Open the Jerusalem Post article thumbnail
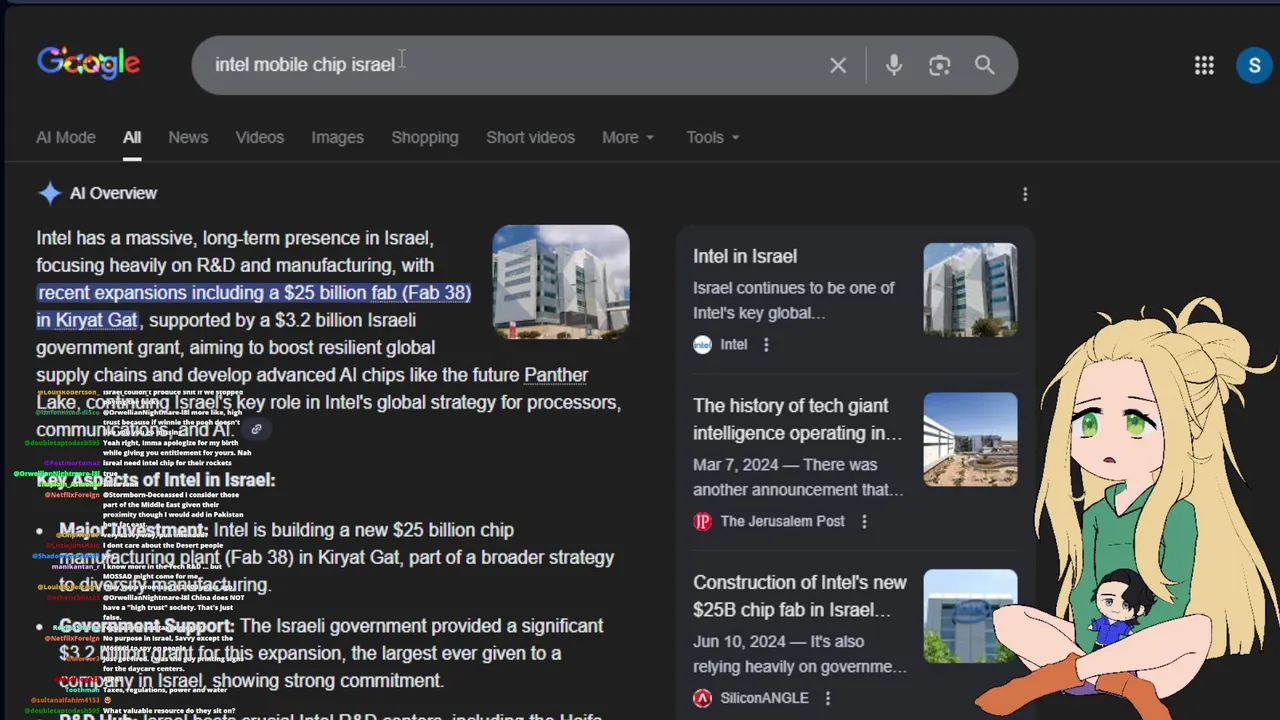Screen dimensions: 1280x720 point(970,439)
